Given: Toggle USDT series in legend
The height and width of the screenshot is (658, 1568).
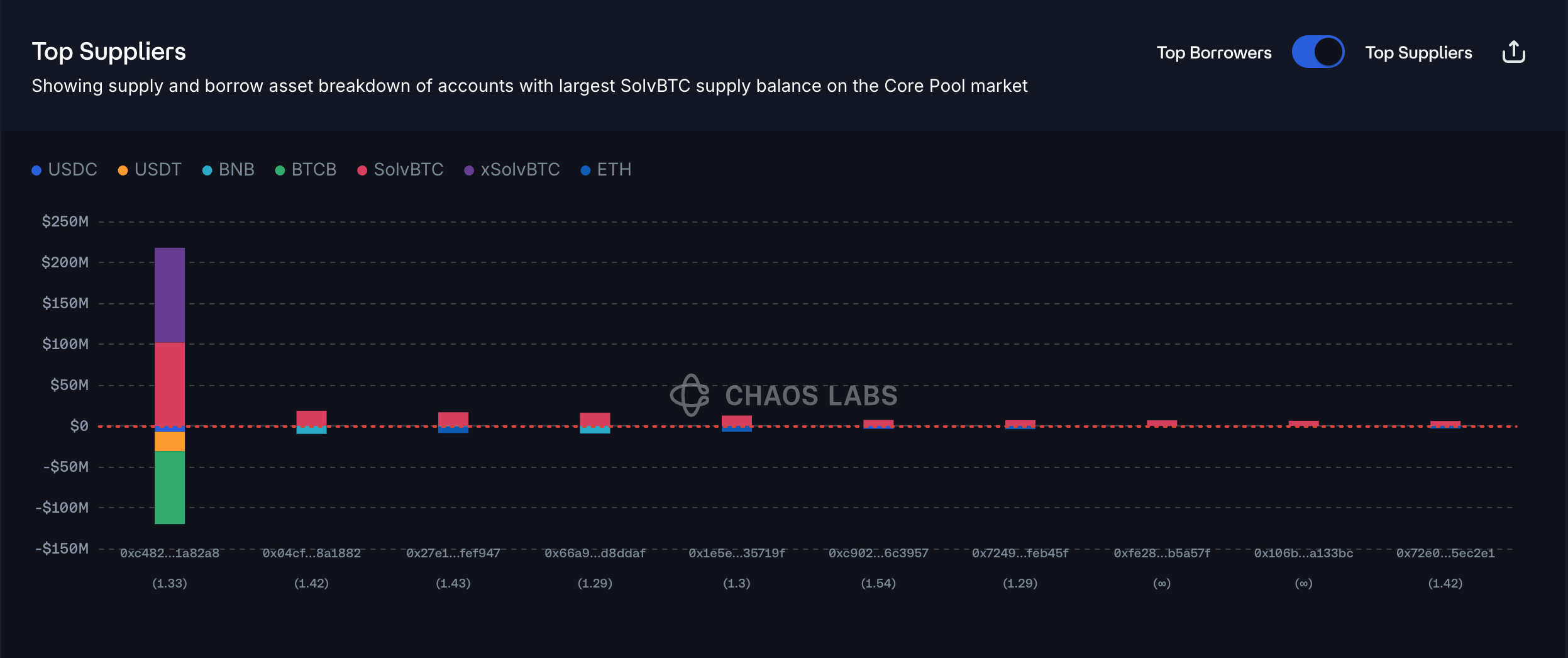Looking at the screenshot, I should pyautogui.click(x=150, y=170).
